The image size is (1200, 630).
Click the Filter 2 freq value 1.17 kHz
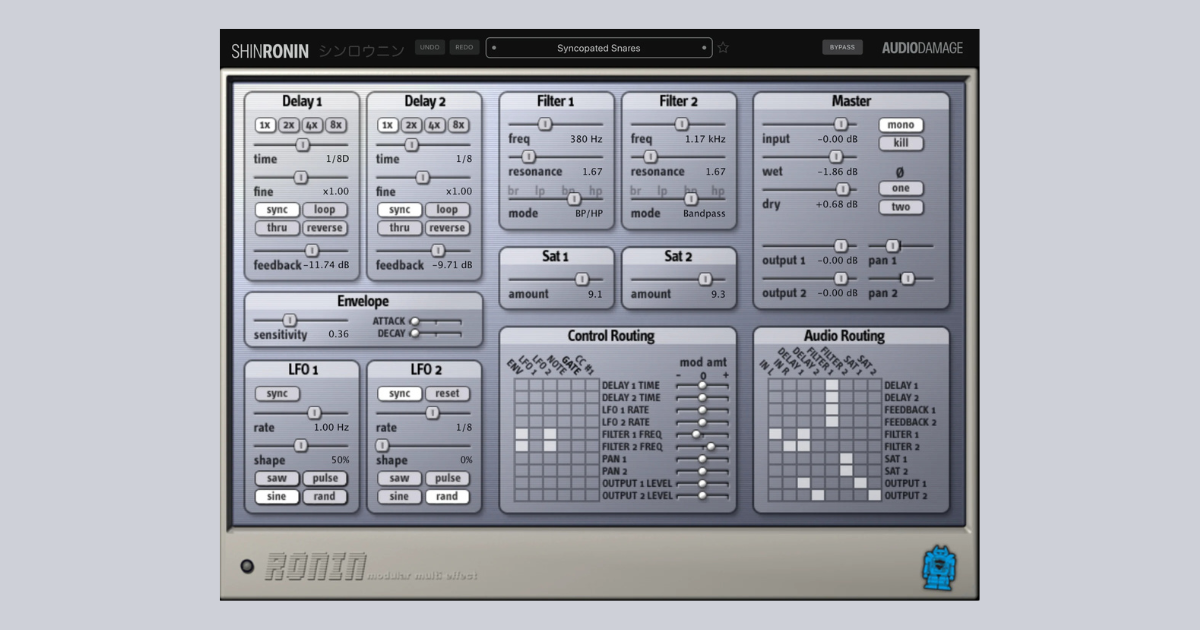705,139
